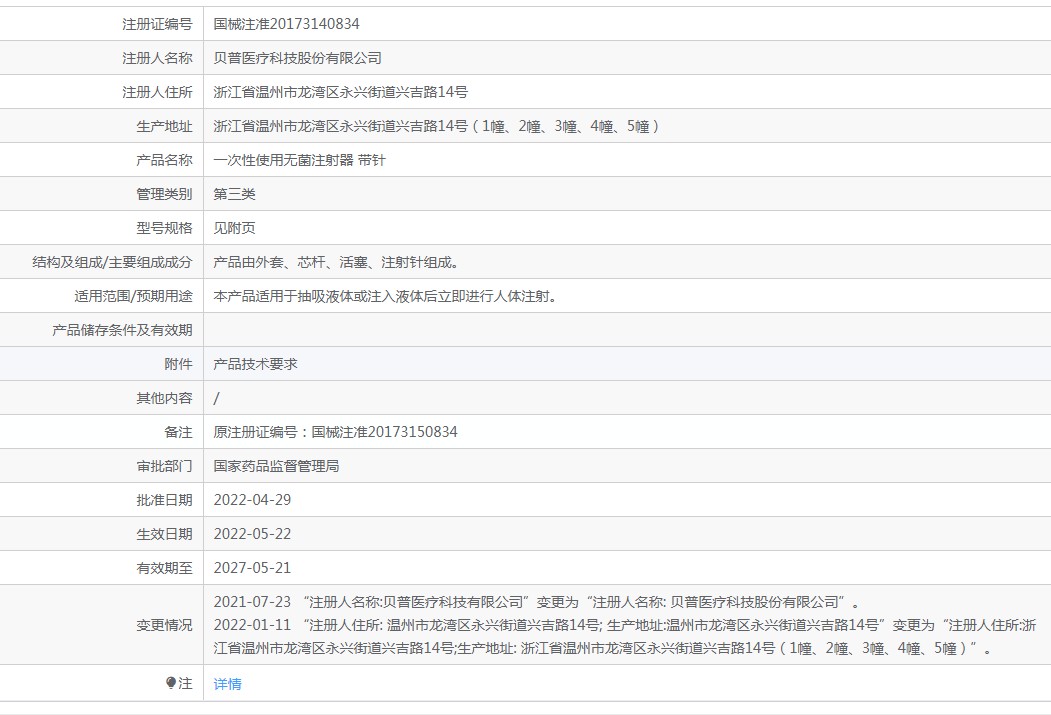Click the 产品名称 label
This screenshot has width=1051, height=715.
164,160
